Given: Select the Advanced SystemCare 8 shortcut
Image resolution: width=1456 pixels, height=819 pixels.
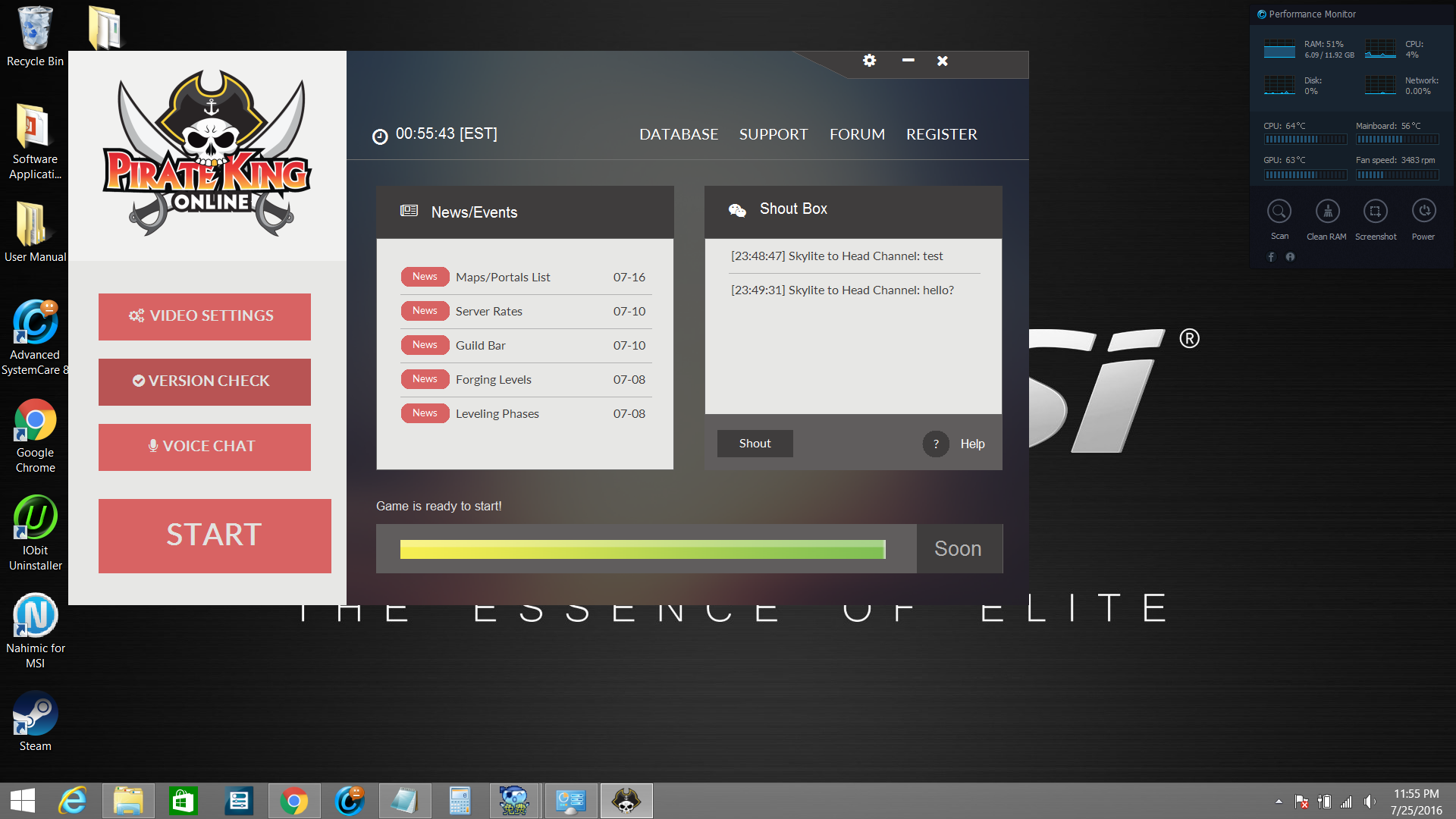Looking at the screenshot, I should (x=35, y=337).
